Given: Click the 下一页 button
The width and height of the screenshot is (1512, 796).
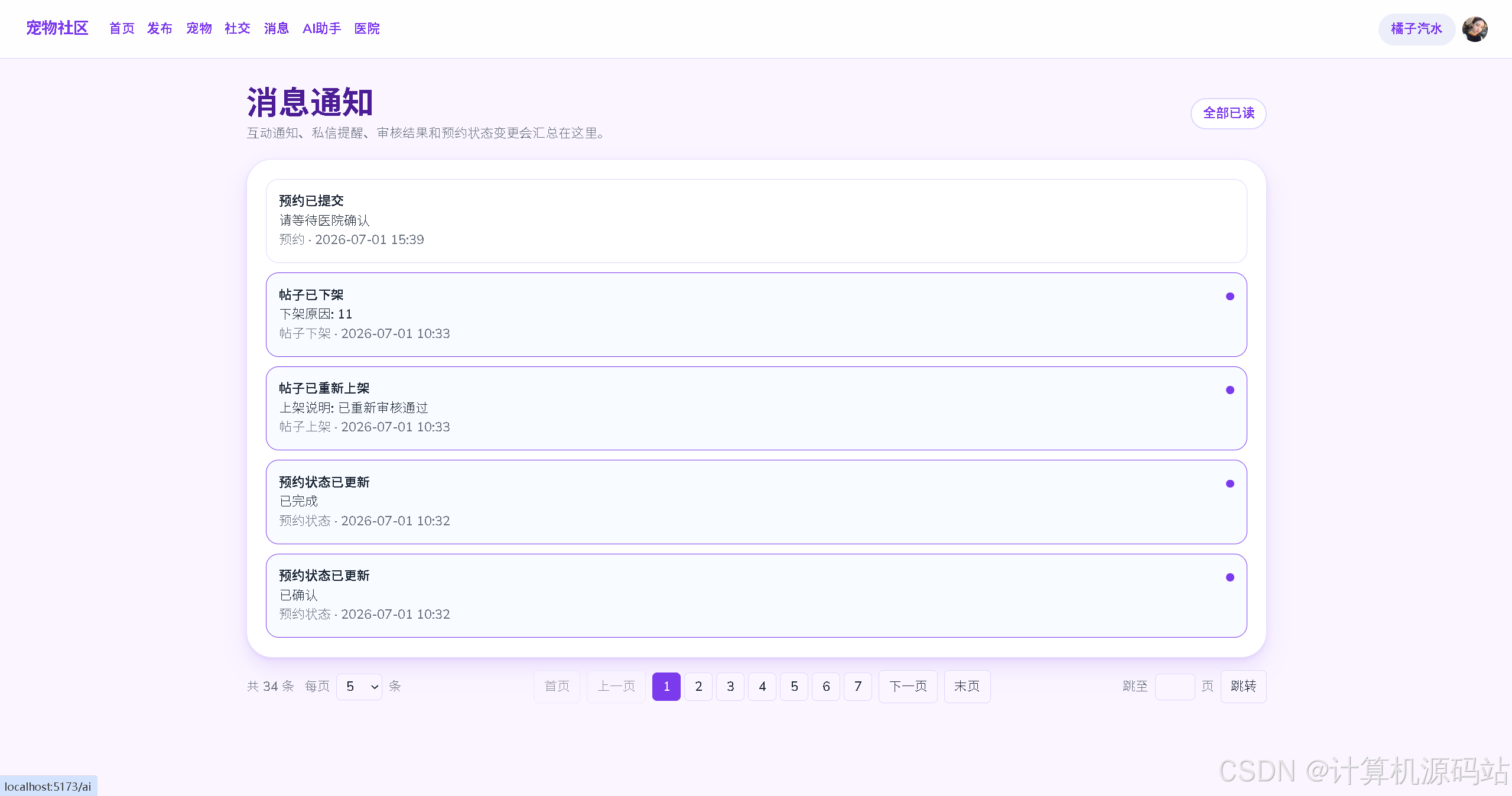Looking at the screenshot, I should (908, 687).
